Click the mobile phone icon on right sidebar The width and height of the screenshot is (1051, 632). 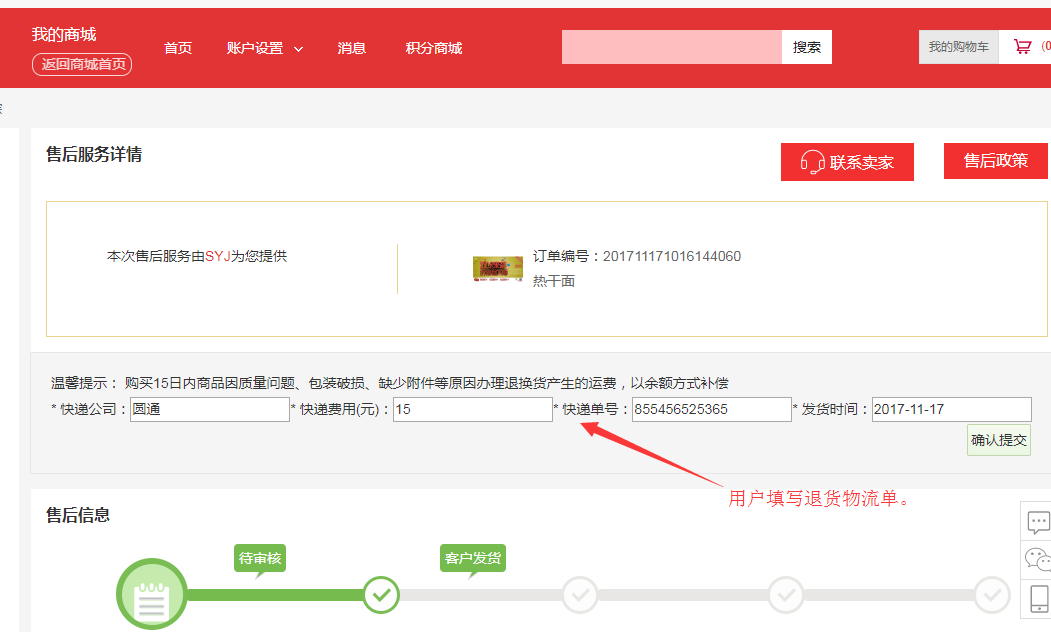(x=1038, y=597)
